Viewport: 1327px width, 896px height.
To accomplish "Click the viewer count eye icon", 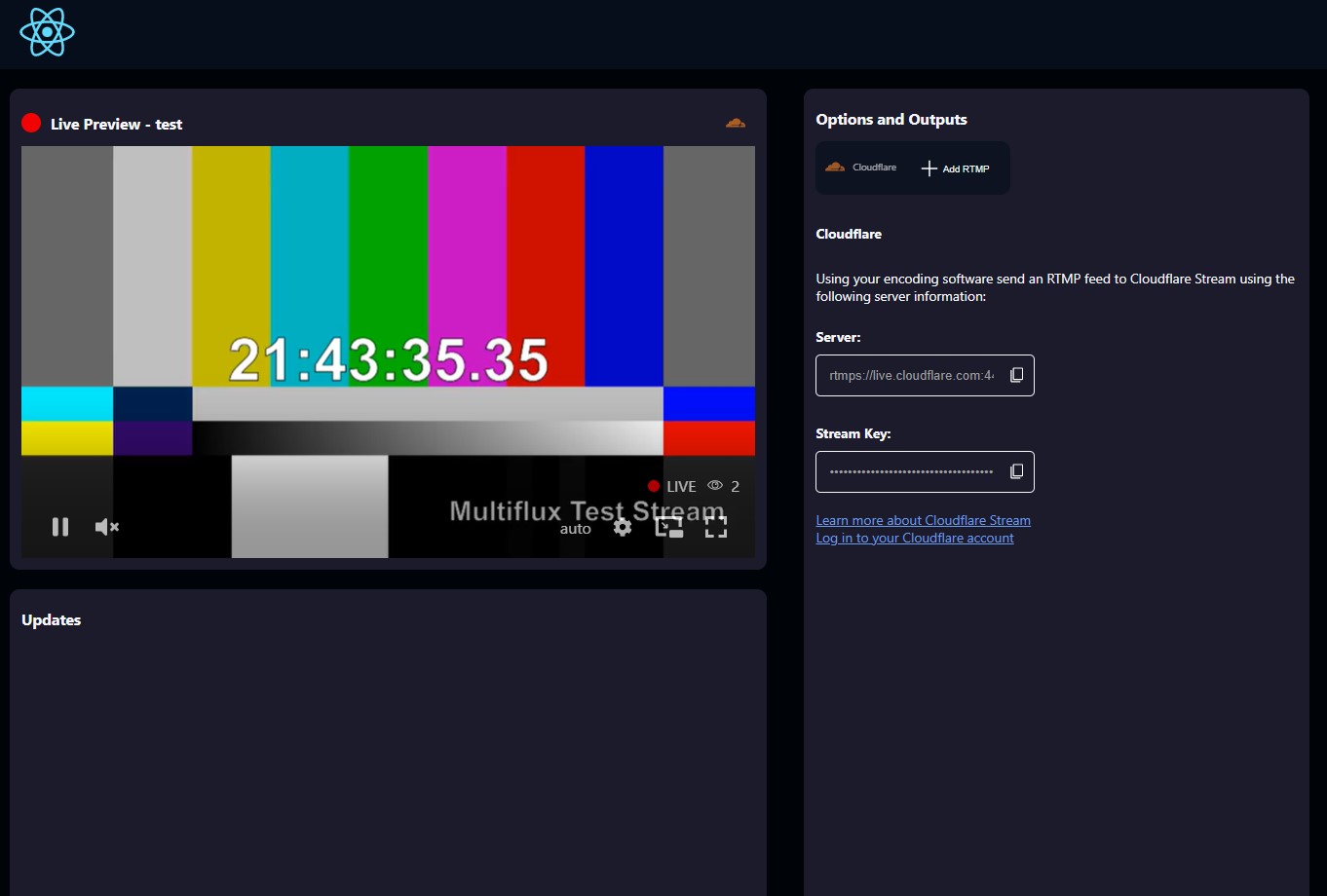I will (715, 485).
